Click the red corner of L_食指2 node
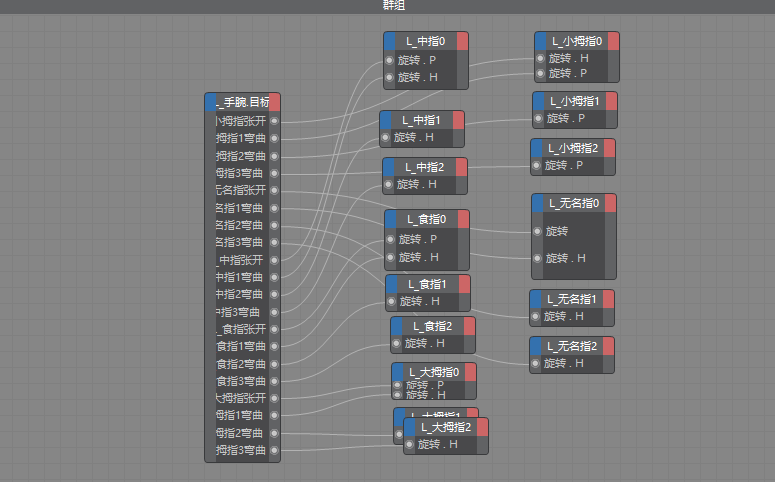 point(469,326)
